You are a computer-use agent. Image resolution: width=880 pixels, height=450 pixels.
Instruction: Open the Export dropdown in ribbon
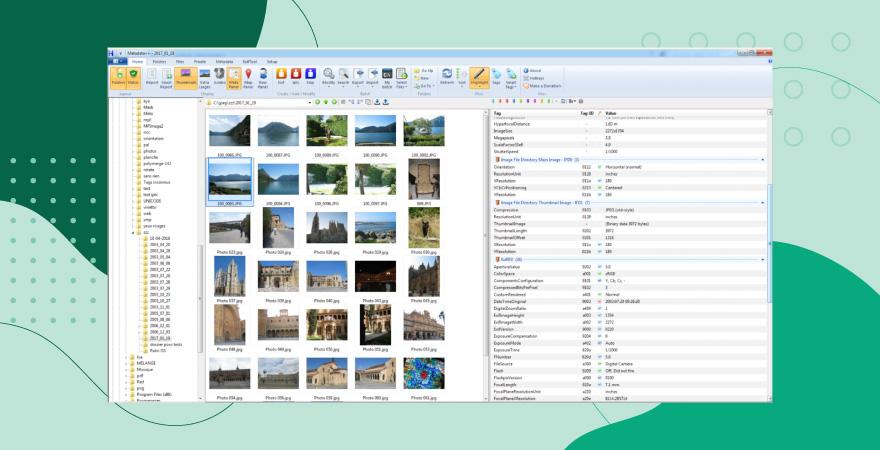[x=358, y=78]
